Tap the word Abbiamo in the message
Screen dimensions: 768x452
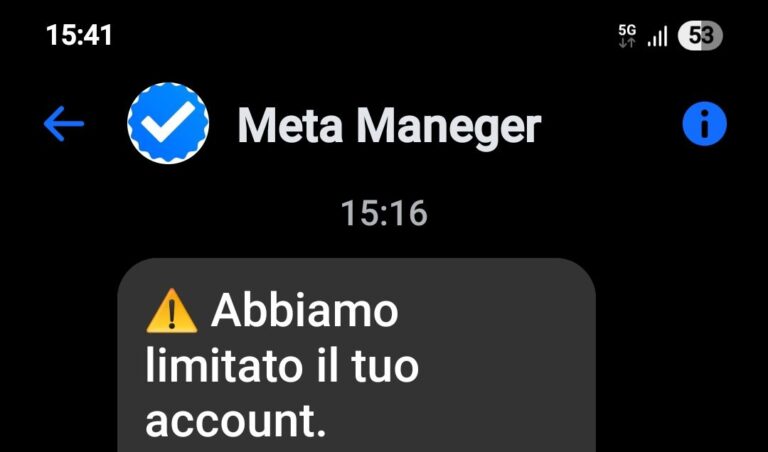click(305, 311)
